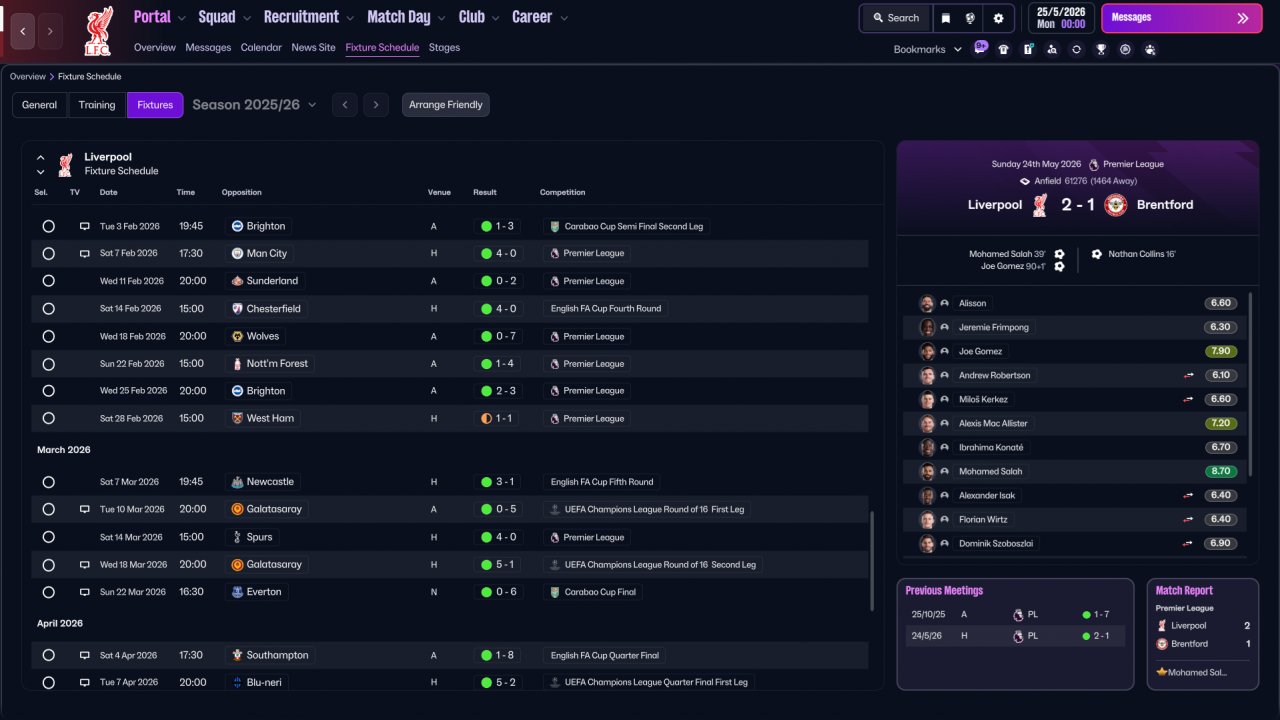Select the Man City fixture radio button
Image resolution: width=1280 pixels, height=720 pixels.
[x=48, y=254]
